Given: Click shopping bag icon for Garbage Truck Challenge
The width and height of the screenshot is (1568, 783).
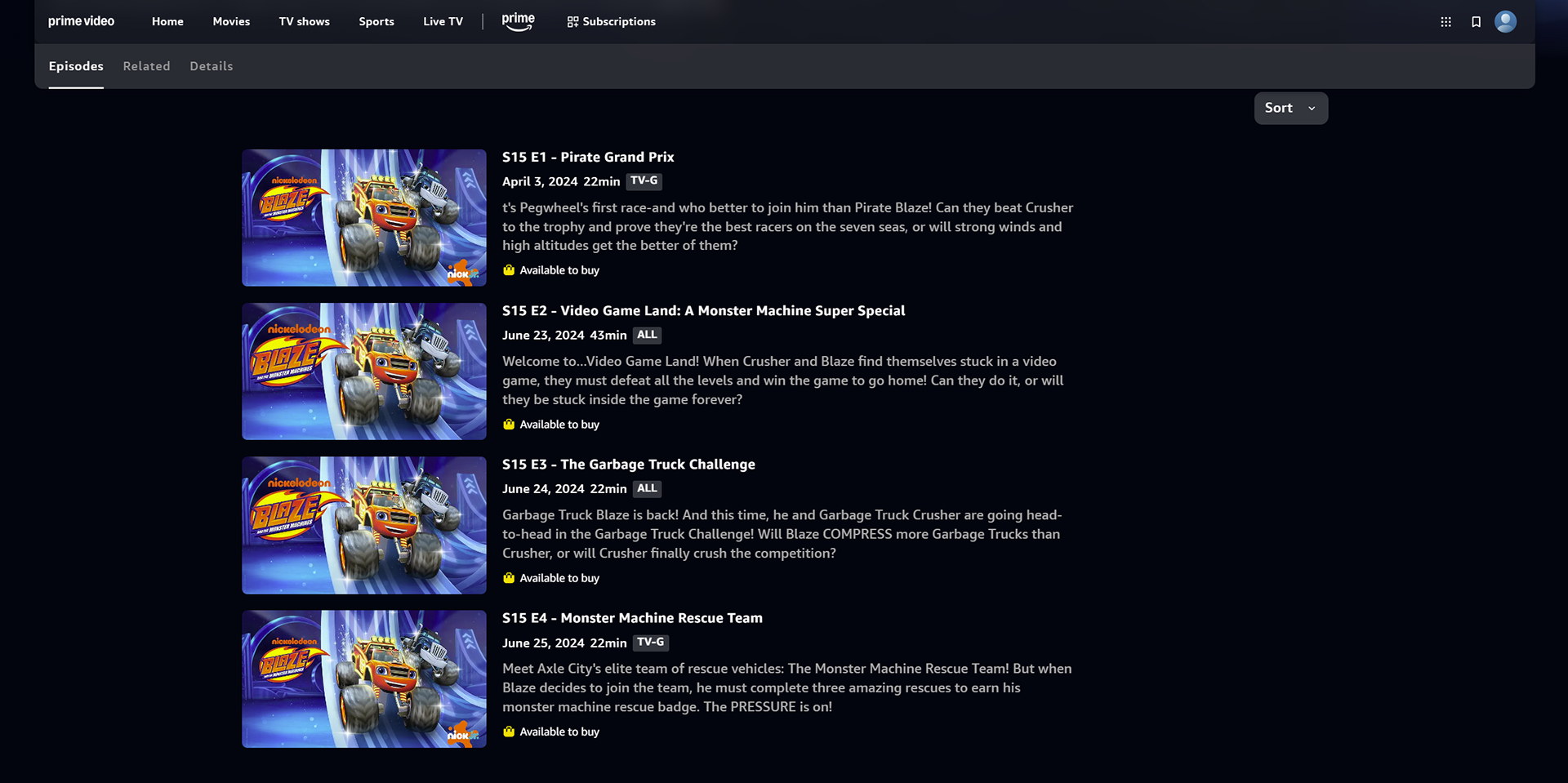Looking at the screenshot, I should click(x=509, y=578).
